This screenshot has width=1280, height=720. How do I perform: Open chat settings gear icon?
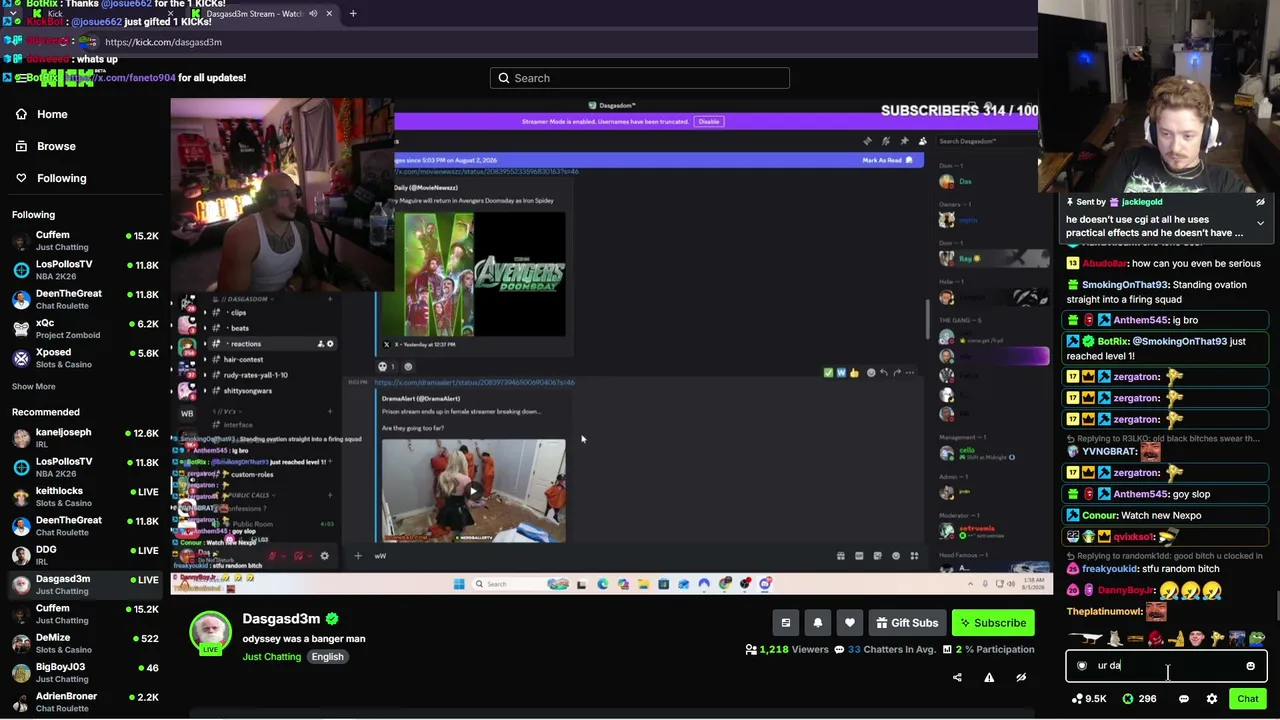1212,699
